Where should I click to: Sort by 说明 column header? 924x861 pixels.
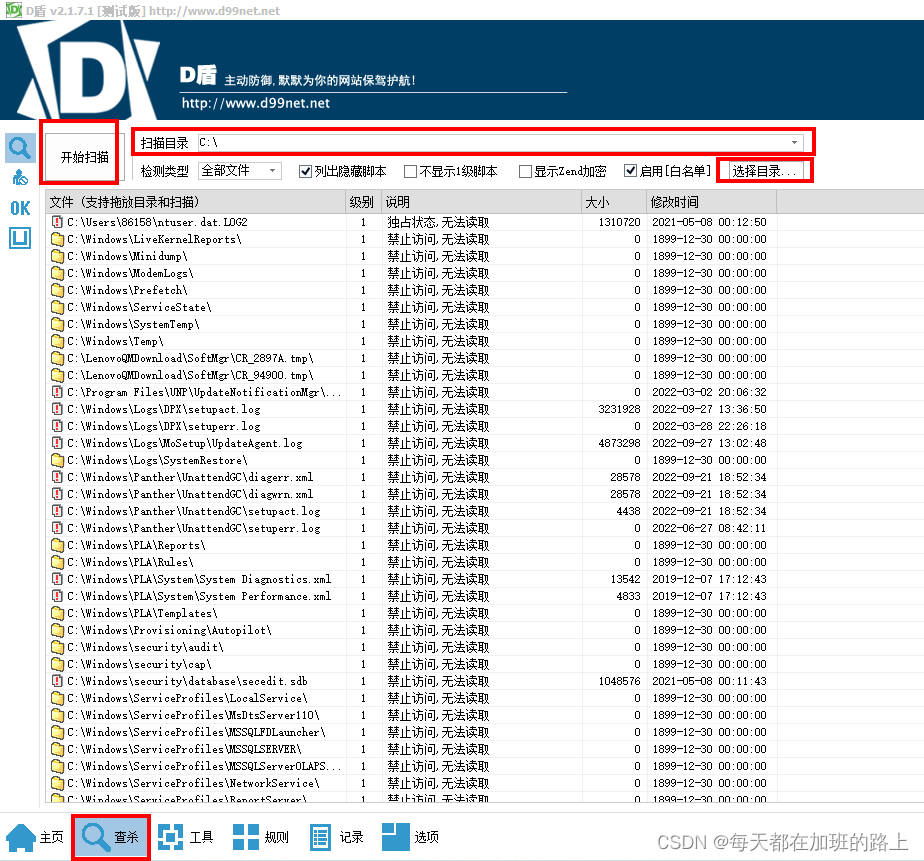481,202
